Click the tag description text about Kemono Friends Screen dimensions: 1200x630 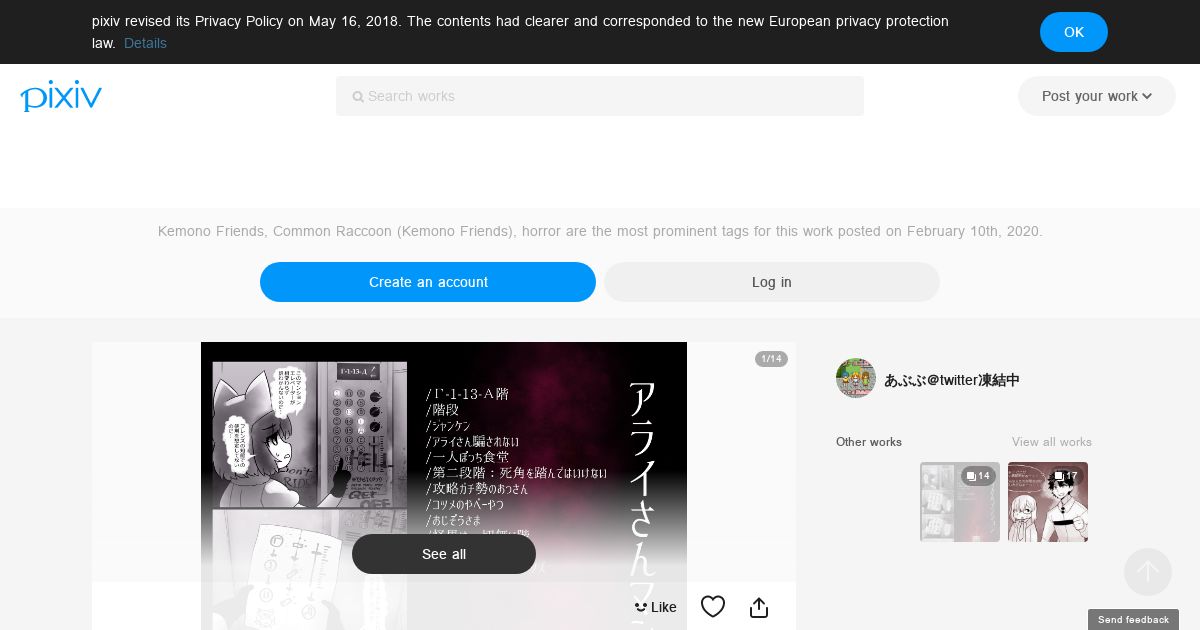(600, 231)
